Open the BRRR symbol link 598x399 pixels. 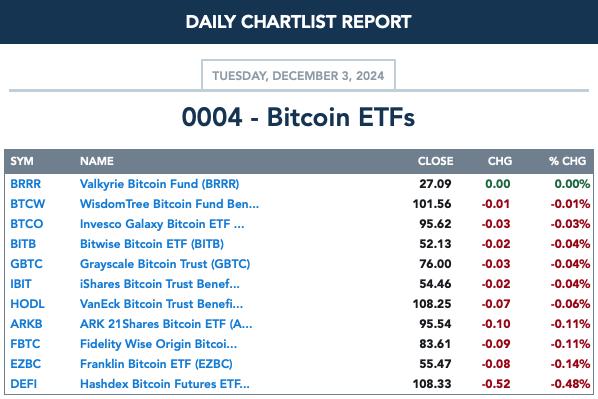(x=26, y=184)
